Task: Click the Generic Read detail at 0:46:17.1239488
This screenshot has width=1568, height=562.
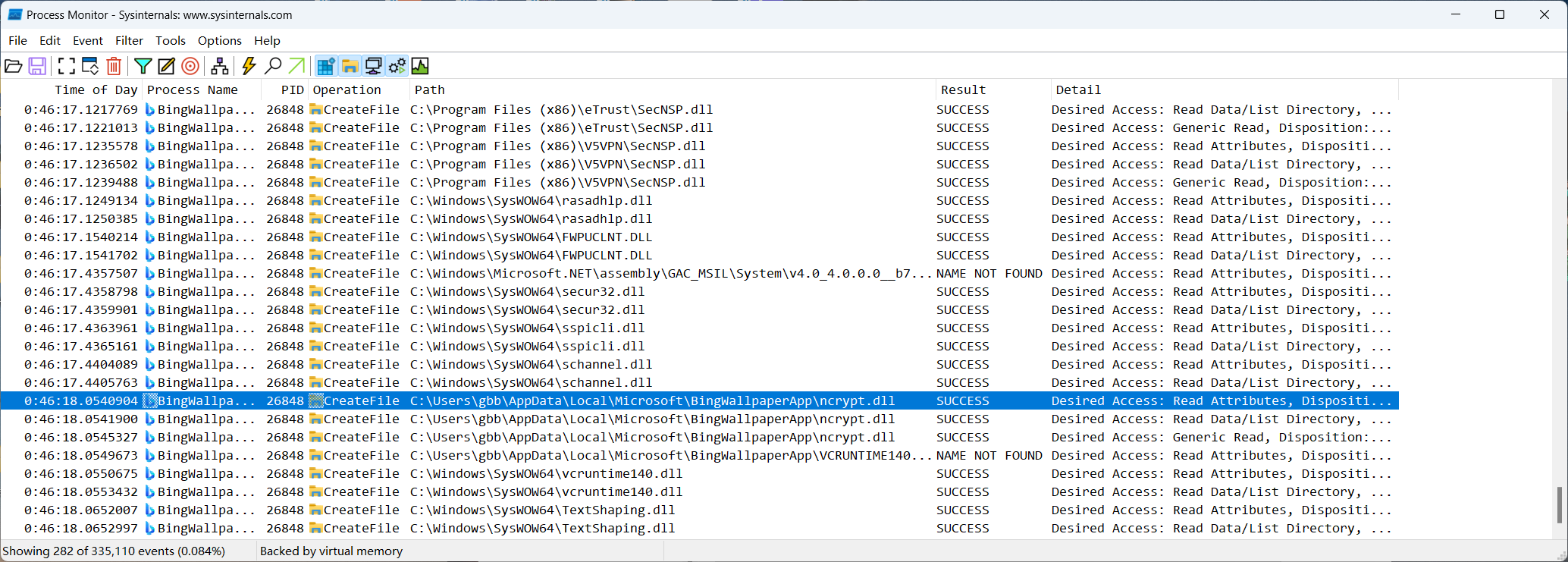Action: pos(1220,182)
